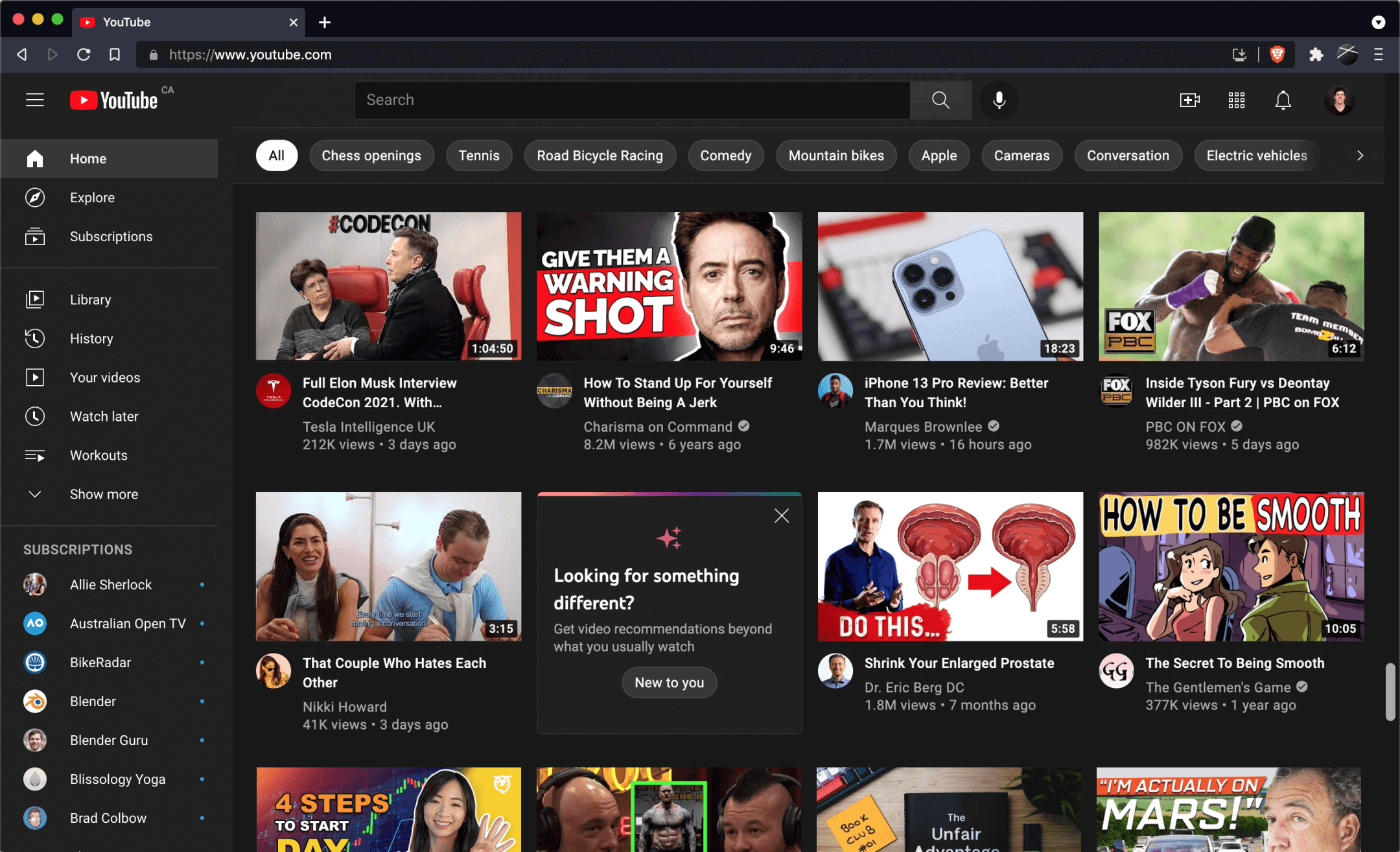Click the Create video camera icon

1189,100
